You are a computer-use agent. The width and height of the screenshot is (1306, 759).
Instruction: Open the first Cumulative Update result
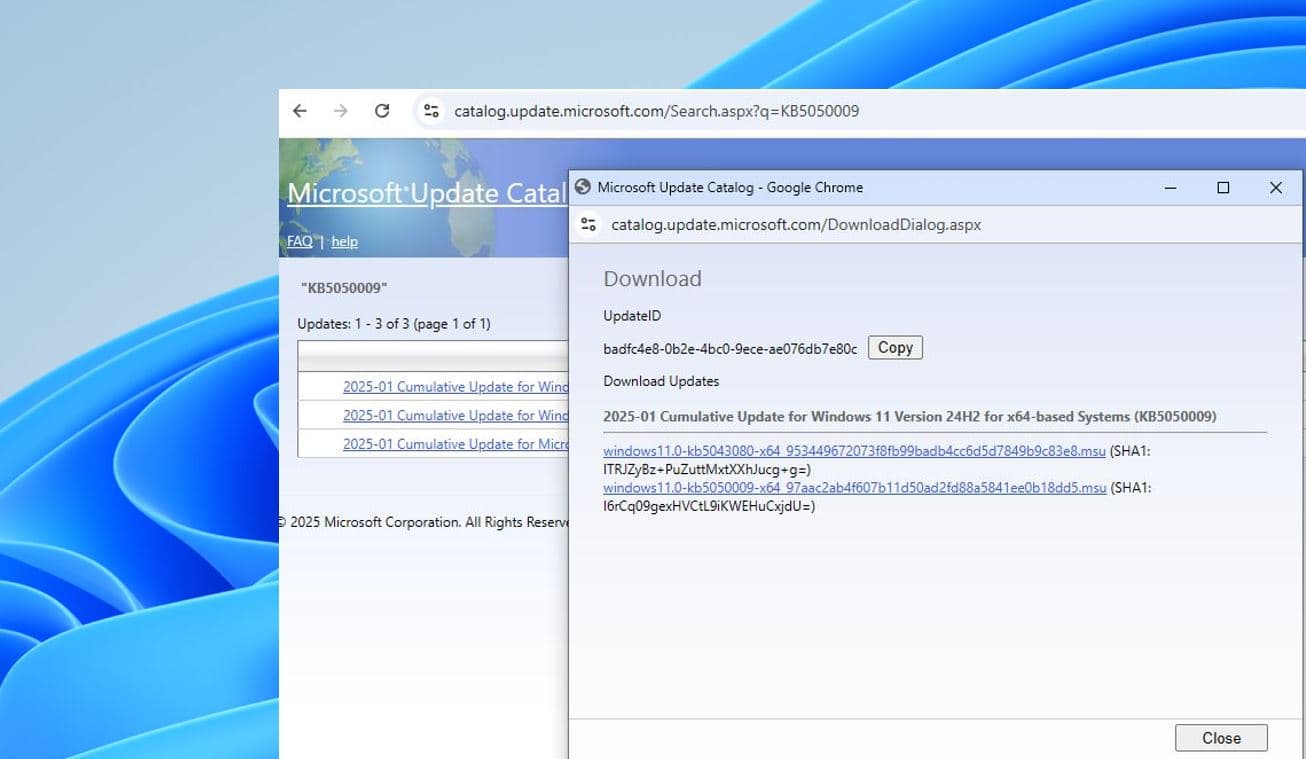[x=455, y=387]
